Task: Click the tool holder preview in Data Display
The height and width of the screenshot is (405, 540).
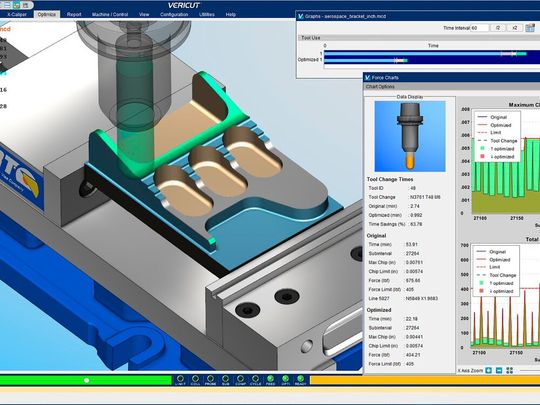Action: pos(410,136)
